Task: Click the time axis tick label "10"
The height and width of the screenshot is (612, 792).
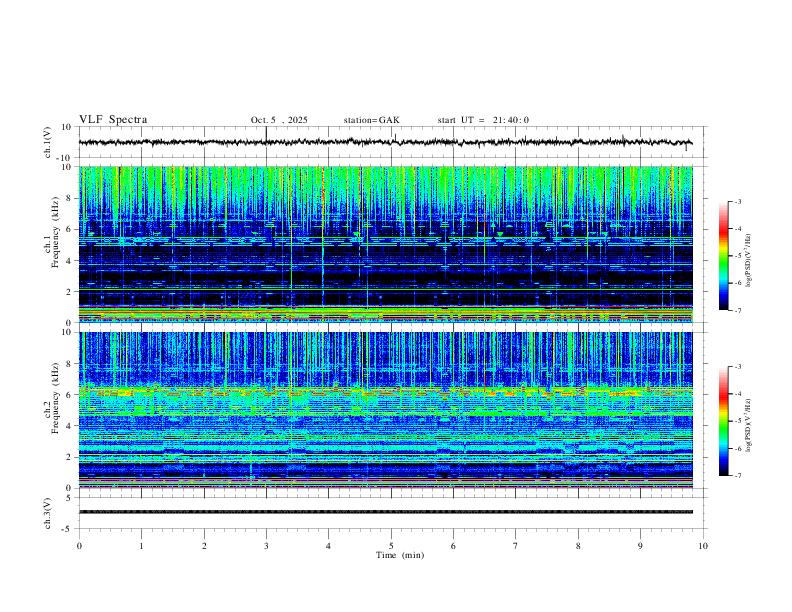Action: pyautogui.click(x=703, y=546)
